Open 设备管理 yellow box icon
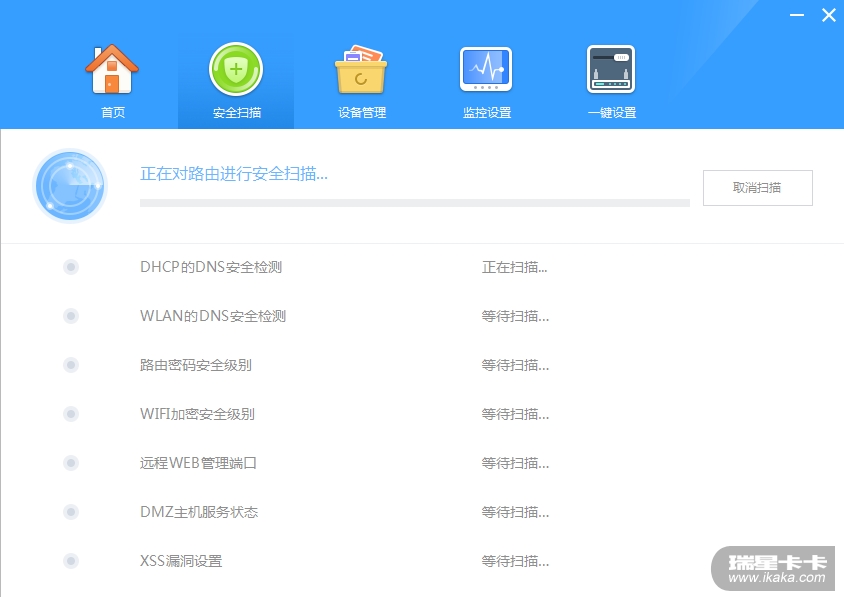Screen dimensions: 844x597 (361, 69)
